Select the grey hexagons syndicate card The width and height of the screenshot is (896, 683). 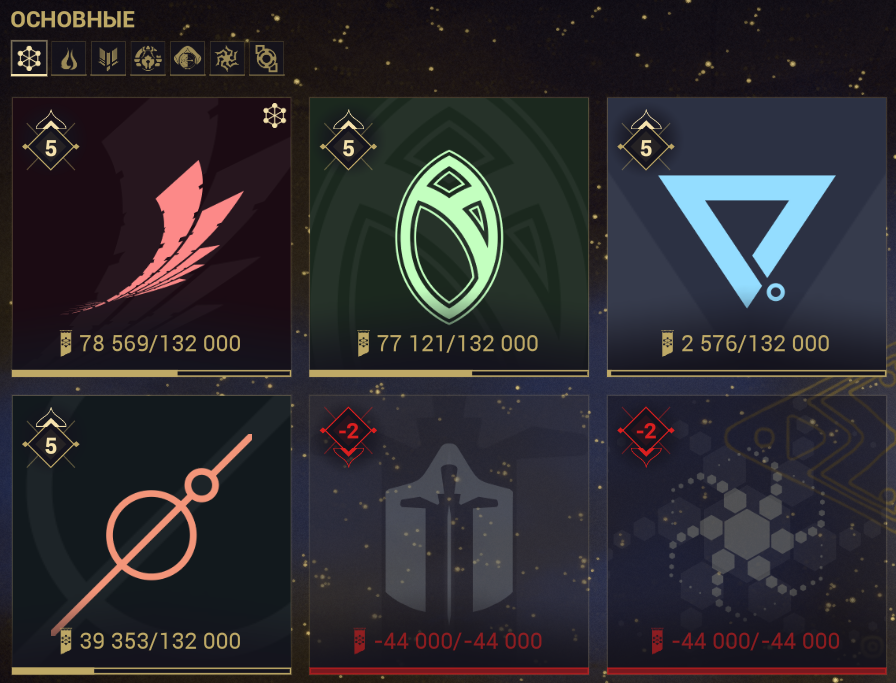pyautogui.click(x=746, y=534)
